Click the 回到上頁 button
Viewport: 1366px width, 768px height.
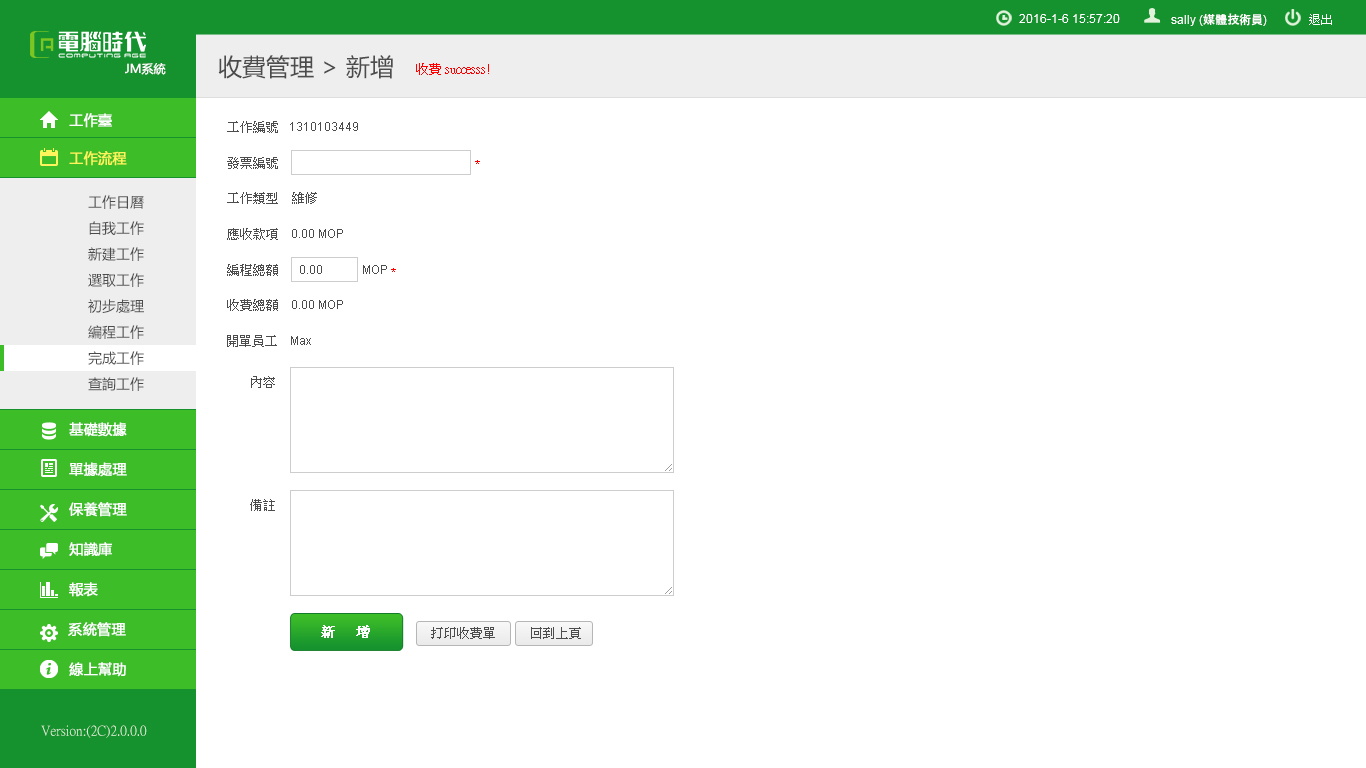click(x=554, y=633)
